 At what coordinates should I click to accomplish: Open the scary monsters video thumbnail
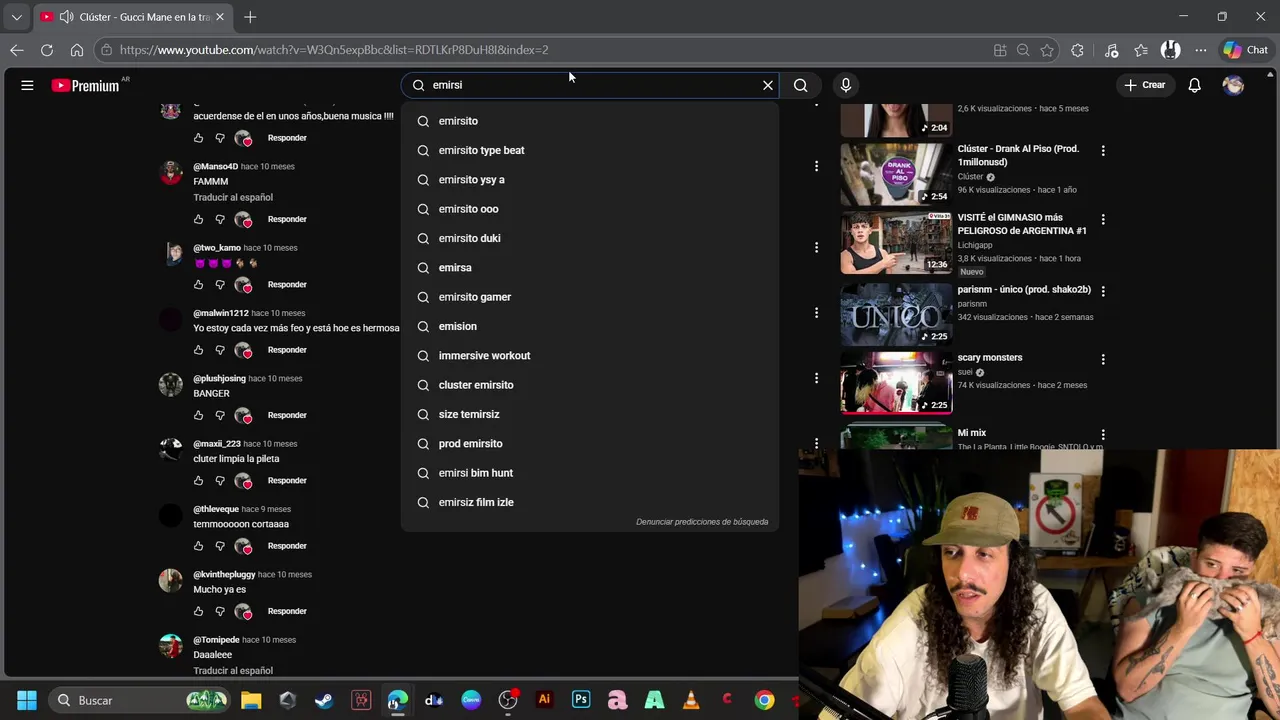pyautogui.click(x=896, y=382)
